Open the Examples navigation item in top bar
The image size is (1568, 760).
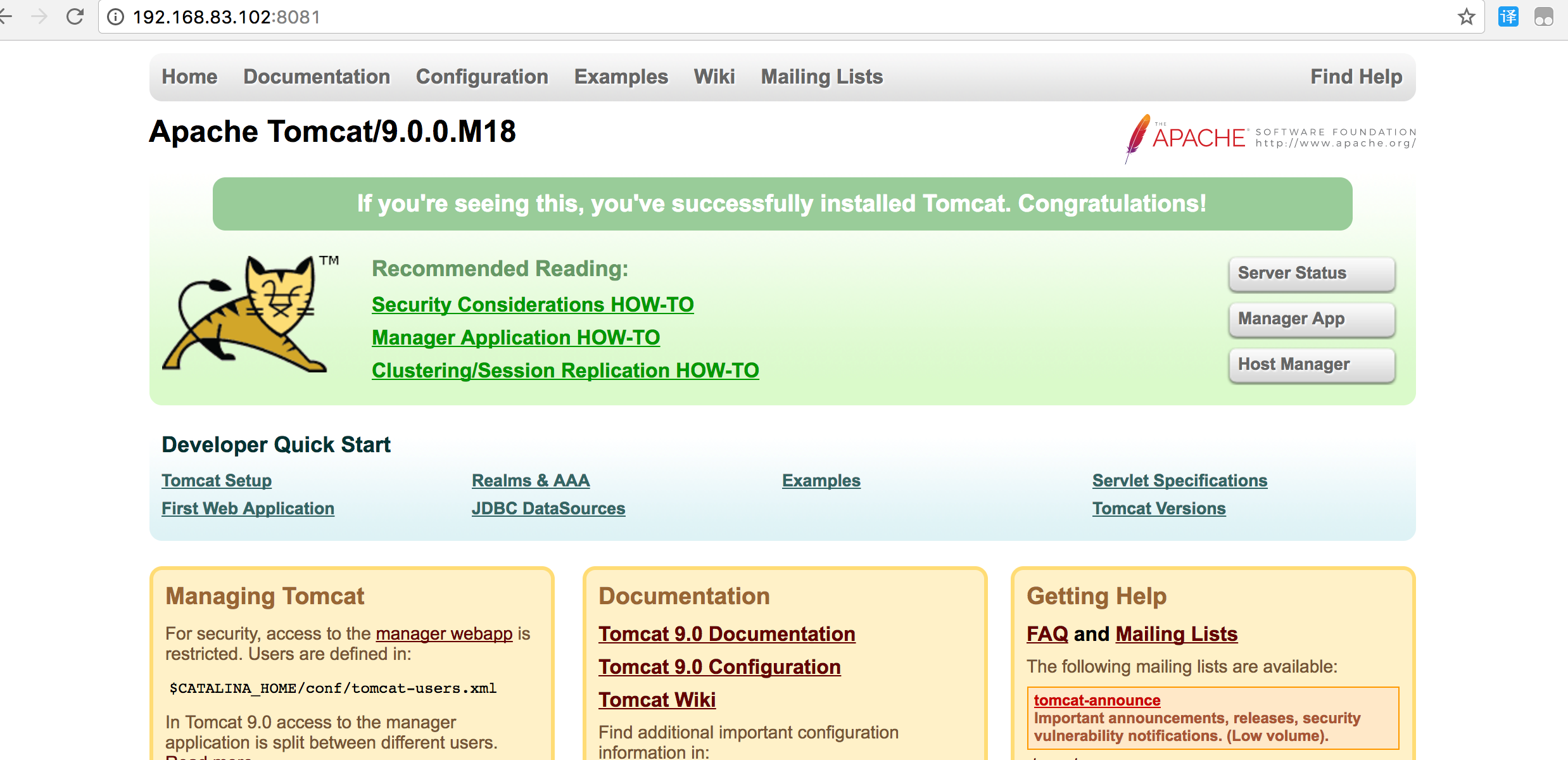click(621, 77)
